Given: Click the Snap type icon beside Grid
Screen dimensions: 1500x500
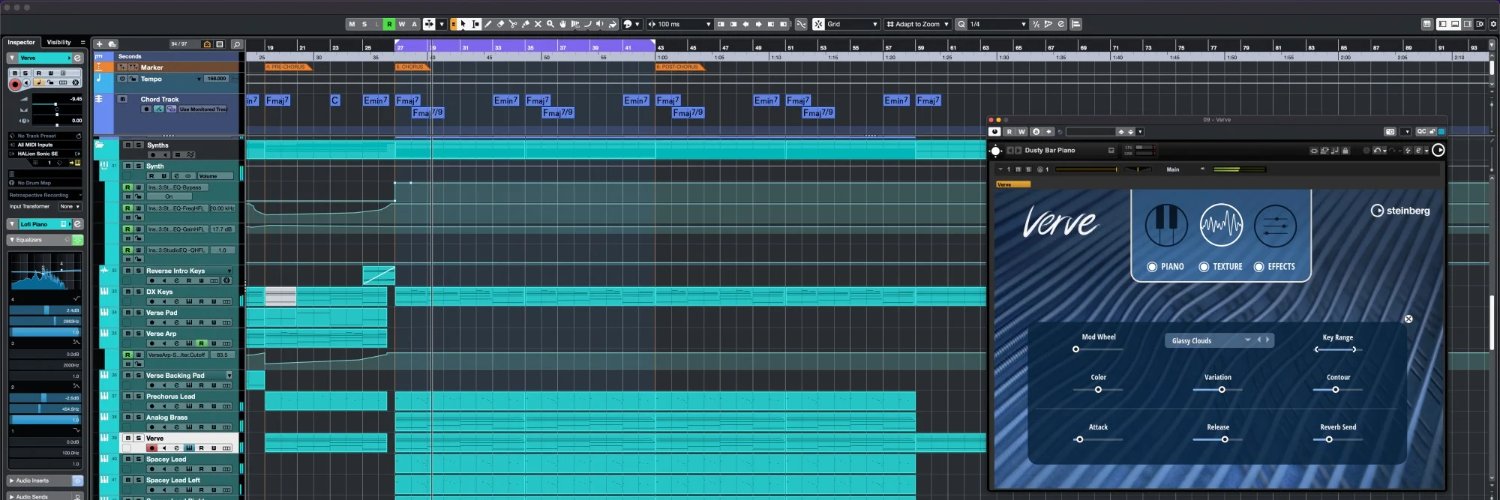Looking at the screenshot, I should click(x=818, y=24).
